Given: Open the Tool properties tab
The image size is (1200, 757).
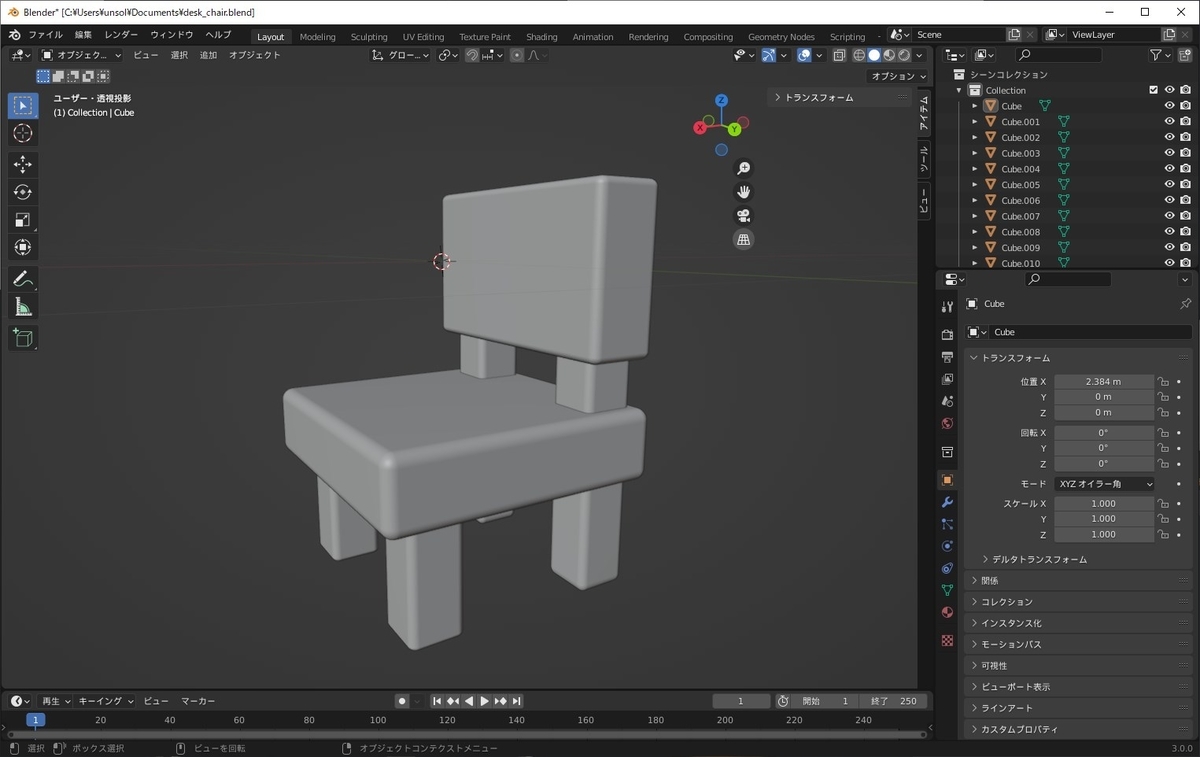Looking at the screenshot, I should point(947,307).
